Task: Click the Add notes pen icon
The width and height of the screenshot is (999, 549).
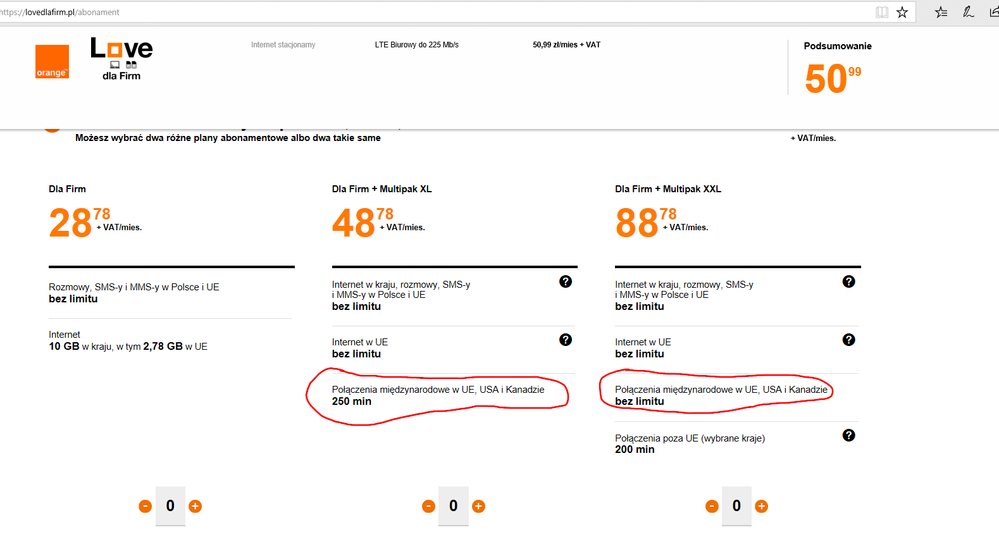Action: [x=968, y=12]
